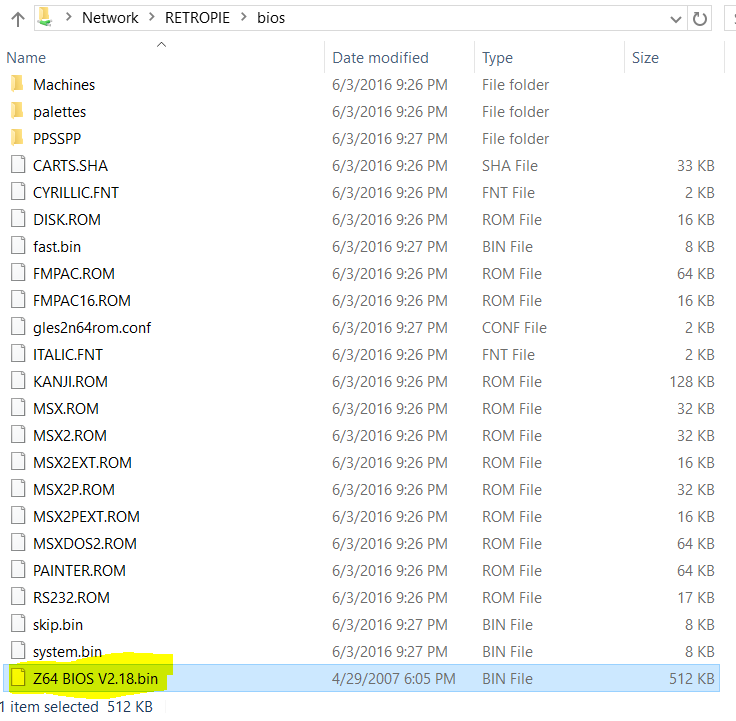
Task: Click MSX2EXT.ROM file icon
Action: click(x=18, y=462)
